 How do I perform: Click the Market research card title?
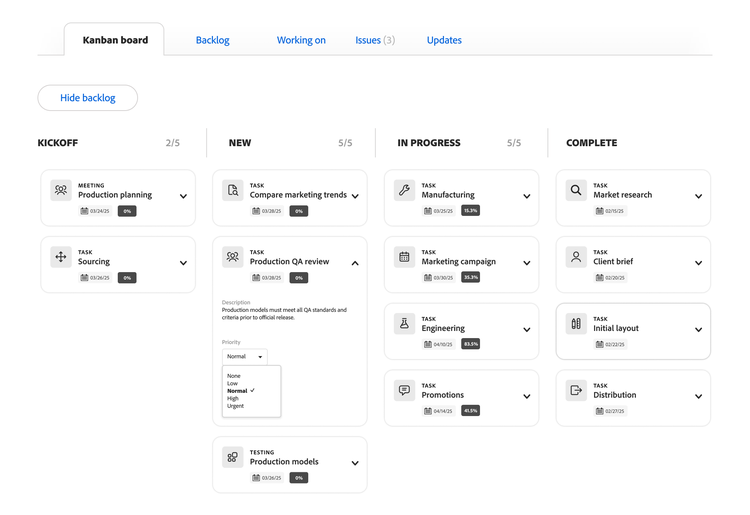622,195
